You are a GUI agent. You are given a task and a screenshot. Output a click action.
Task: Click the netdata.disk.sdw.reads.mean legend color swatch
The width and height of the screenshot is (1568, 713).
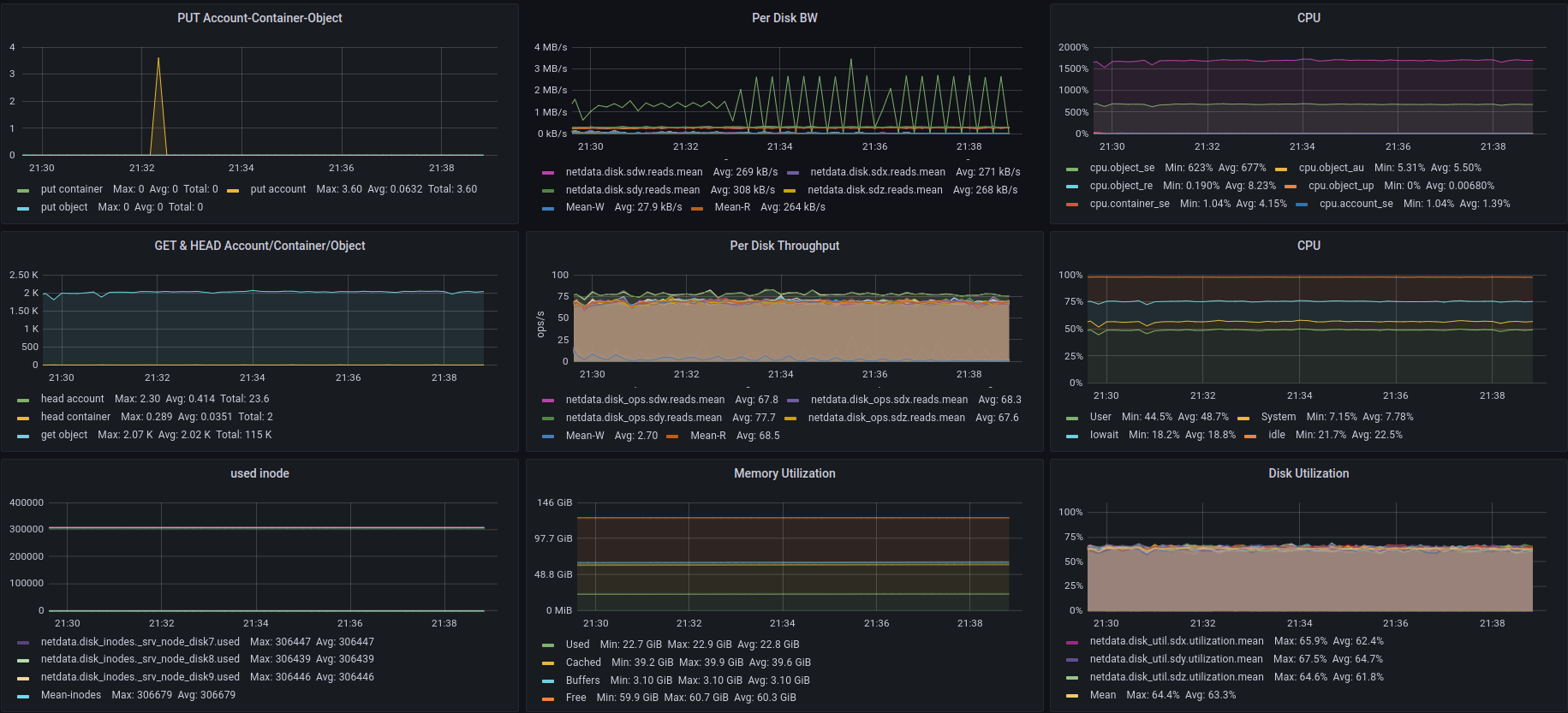(548, 173)
